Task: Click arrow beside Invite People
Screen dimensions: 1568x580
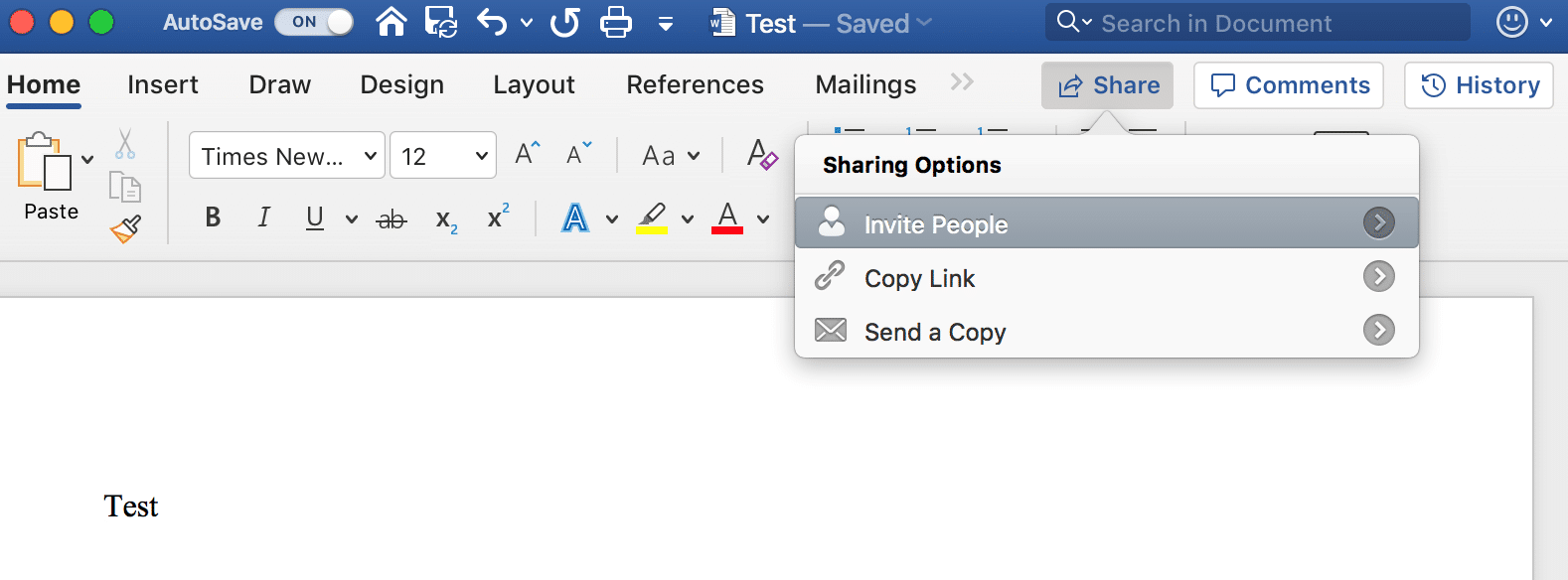Action: 1378,222
